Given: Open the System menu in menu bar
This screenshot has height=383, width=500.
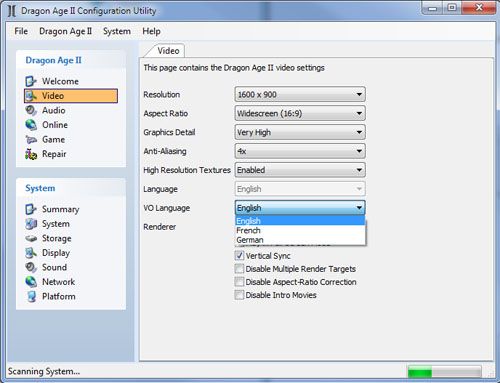Looking at the screenshot, I should (x=117, y=31).
